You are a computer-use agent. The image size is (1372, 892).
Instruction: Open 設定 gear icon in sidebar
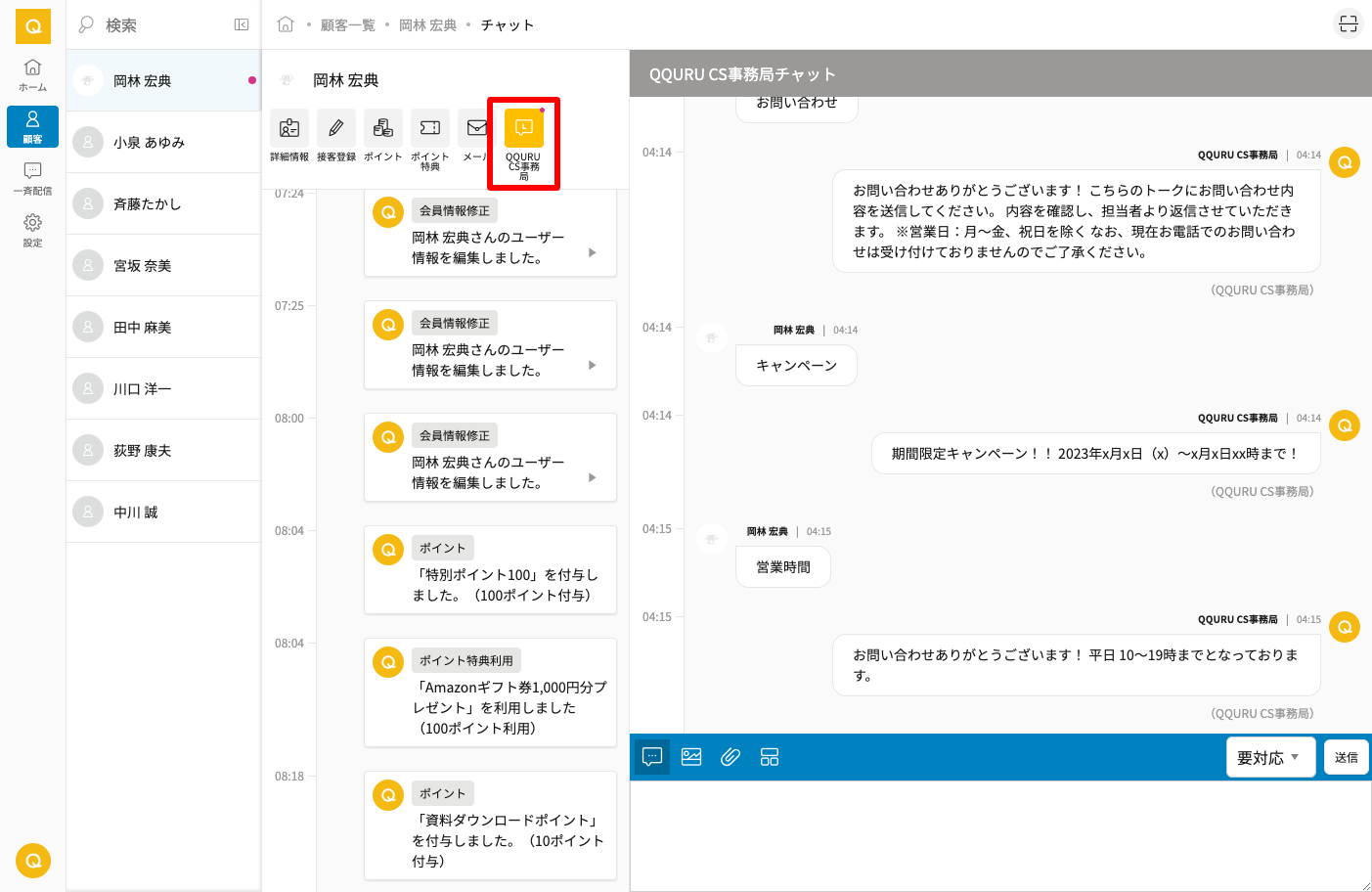coord(32,230)
